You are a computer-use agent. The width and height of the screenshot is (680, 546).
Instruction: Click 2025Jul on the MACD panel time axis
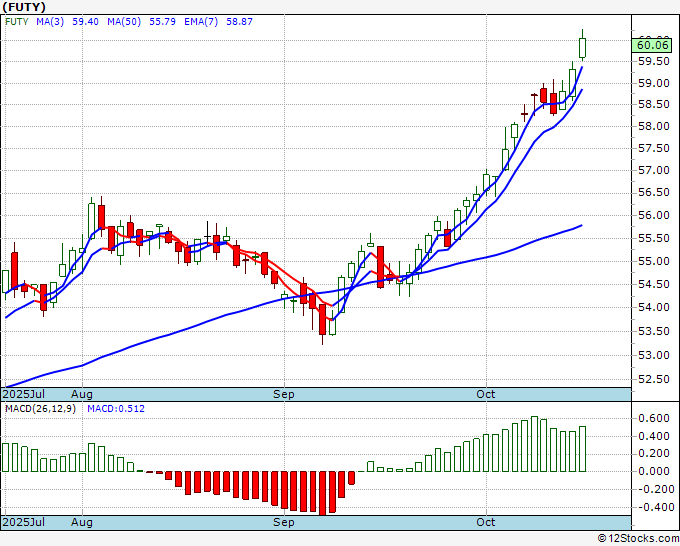click(x=24, y=522)
